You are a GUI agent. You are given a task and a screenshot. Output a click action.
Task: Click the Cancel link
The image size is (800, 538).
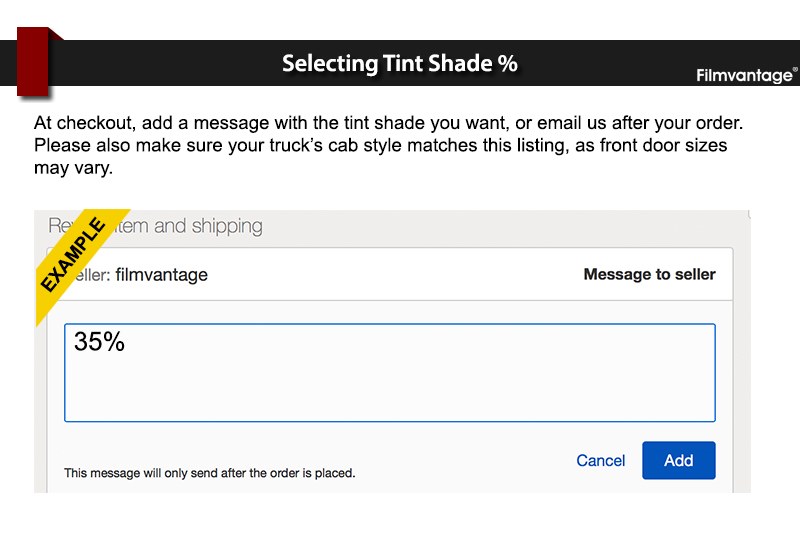click(x=600, y=461)
